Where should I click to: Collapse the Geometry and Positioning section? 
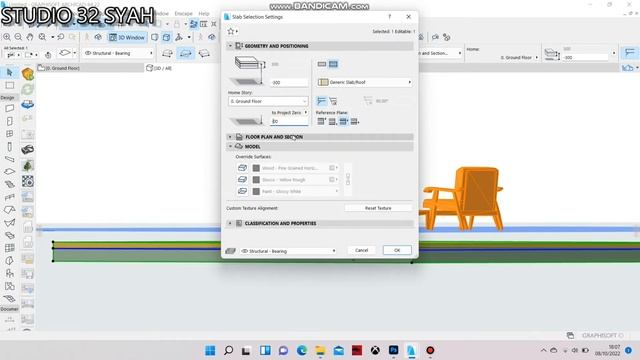(x=230, y=46)
